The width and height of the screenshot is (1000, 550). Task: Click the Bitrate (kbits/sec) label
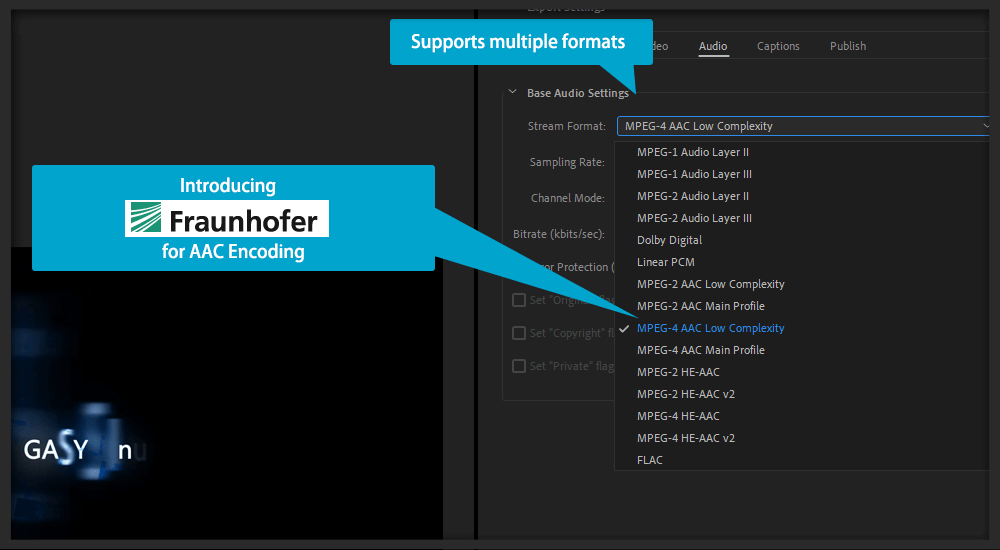click(559, 234)
